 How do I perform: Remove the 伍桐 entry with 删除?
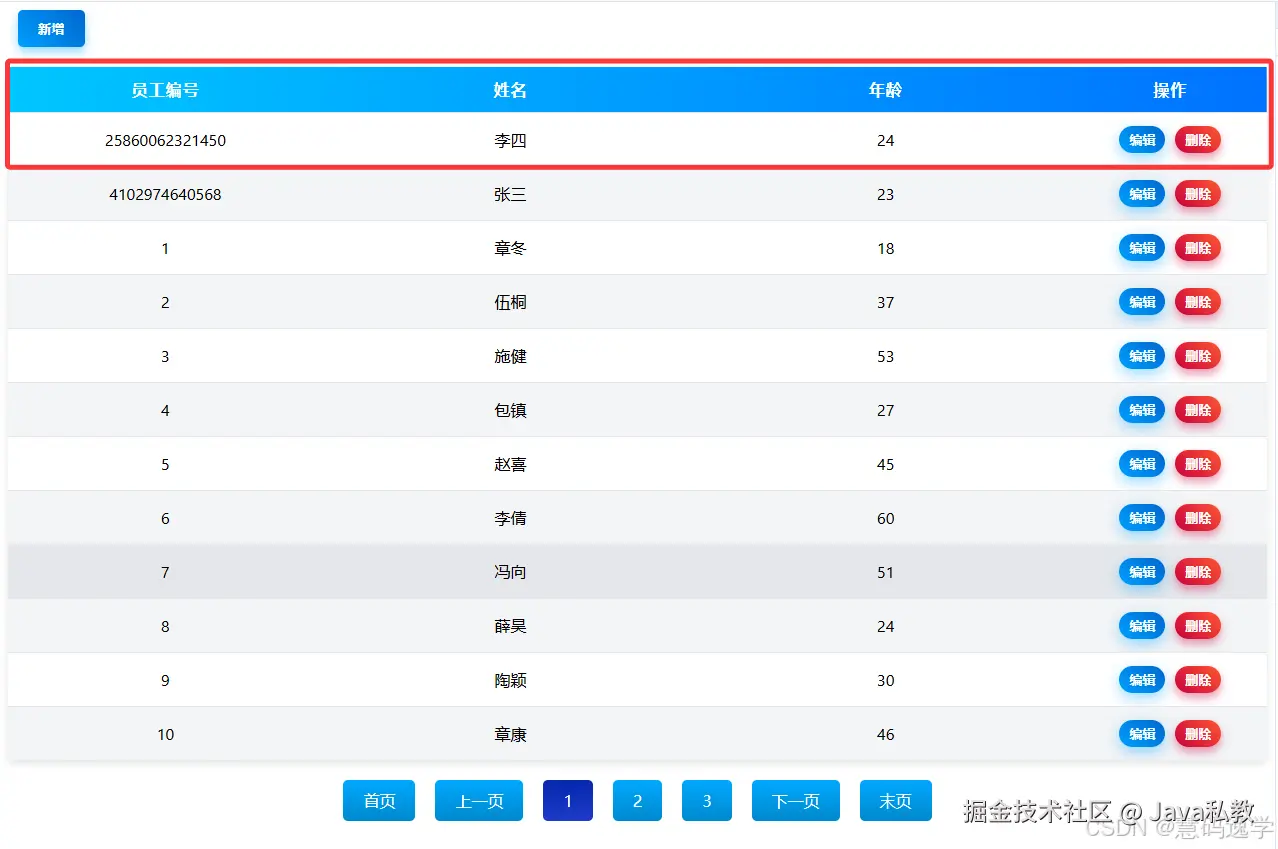tap(1198, 302)
